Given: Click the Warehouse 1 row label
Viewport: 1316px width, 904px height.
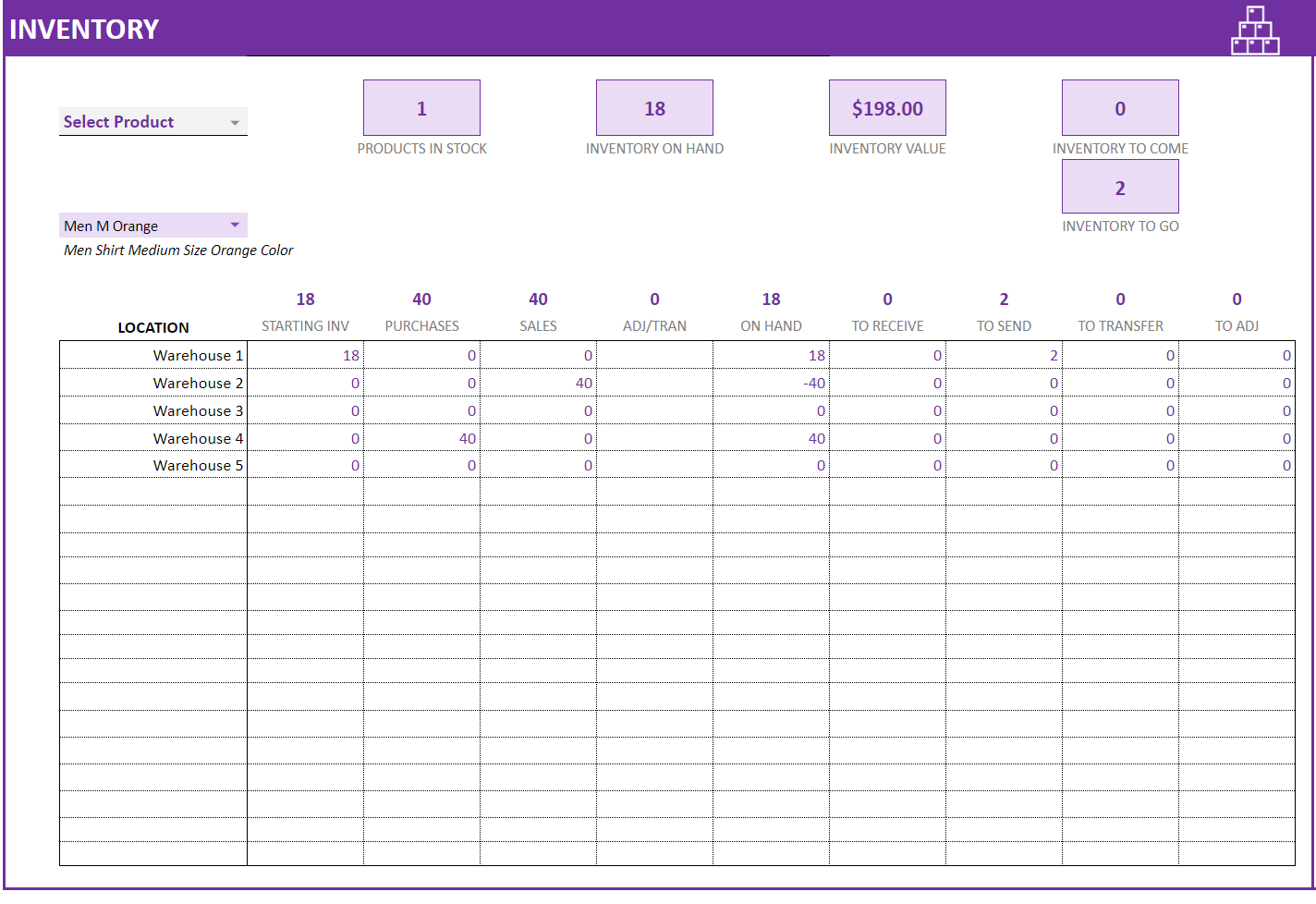Looking at the screenshot, I should [198, 355].
